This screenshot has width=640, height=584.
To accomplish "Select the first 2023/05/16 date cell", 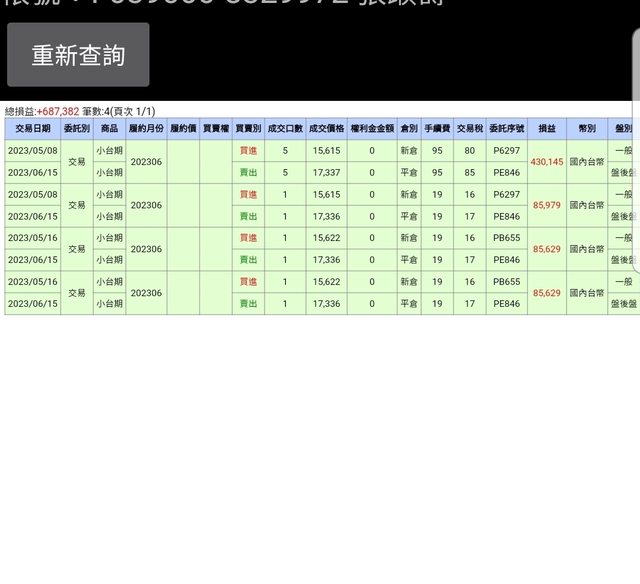I will [x=32, y=238].
